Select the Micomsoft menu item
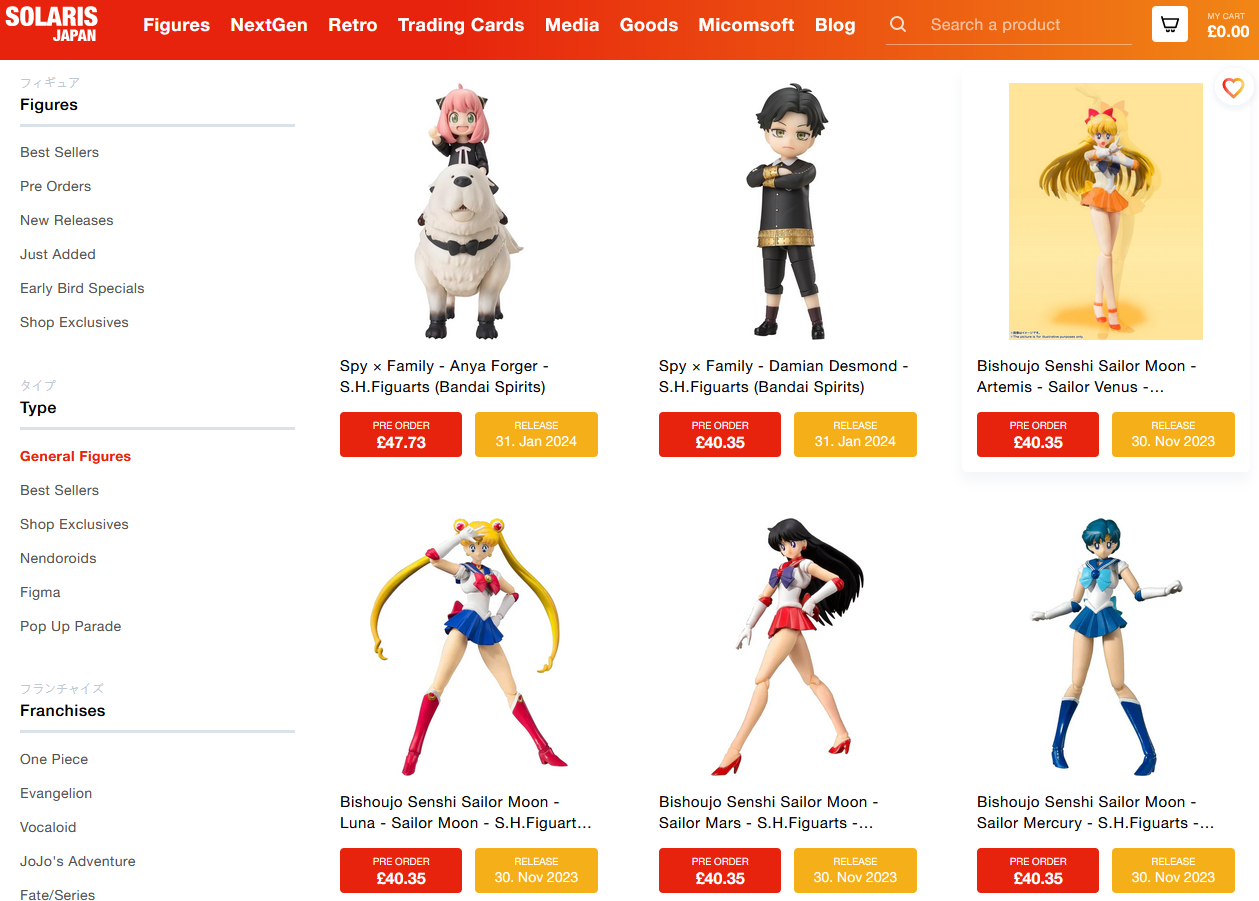This screenshot has width=1259, height=901. [747, 25]
